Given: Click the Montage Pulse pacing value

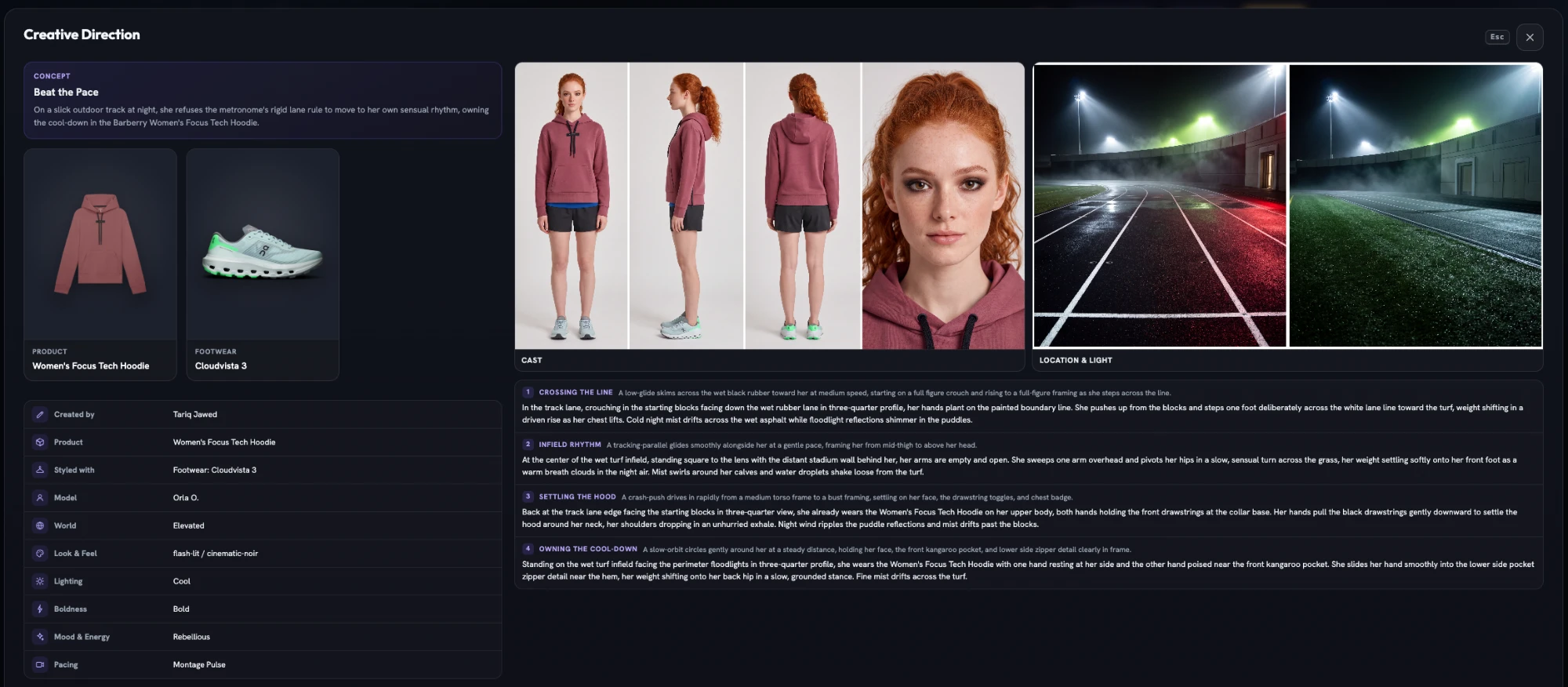Looking at the screenshot, I should click(x=199, y=665).
